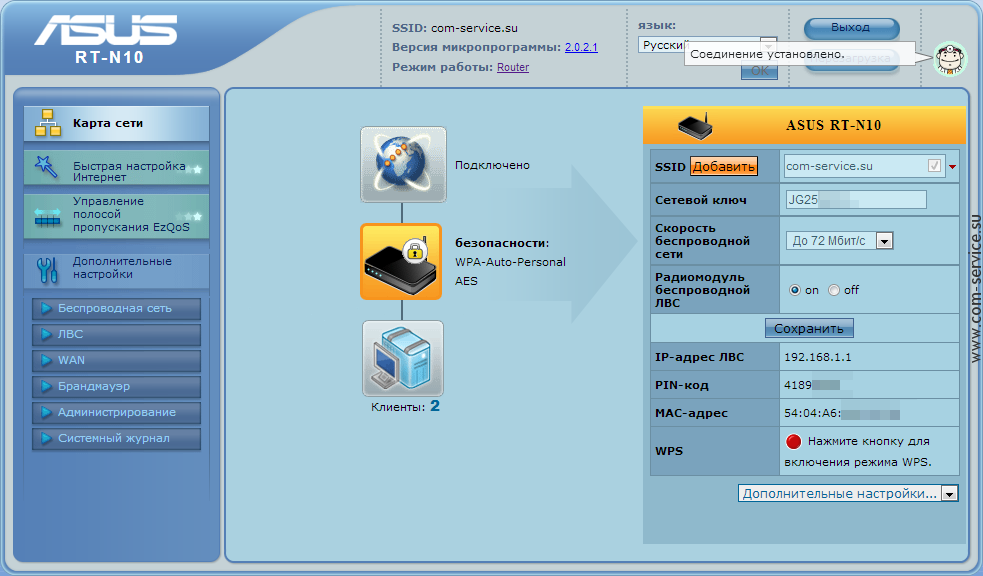Turn the wireless radio on
Viewport: 983px width, 576px height.
tap(795, 290)
